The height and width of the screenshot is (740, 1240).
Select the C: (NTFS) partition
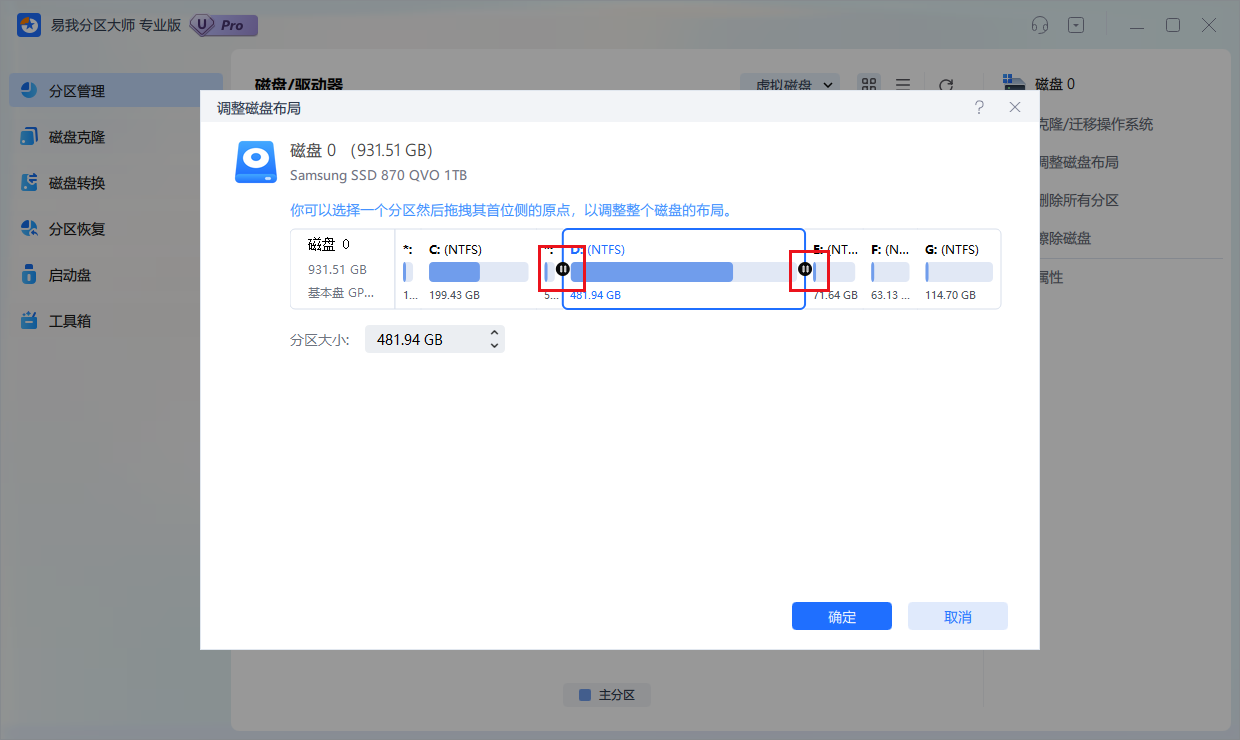tap(478, 271)
